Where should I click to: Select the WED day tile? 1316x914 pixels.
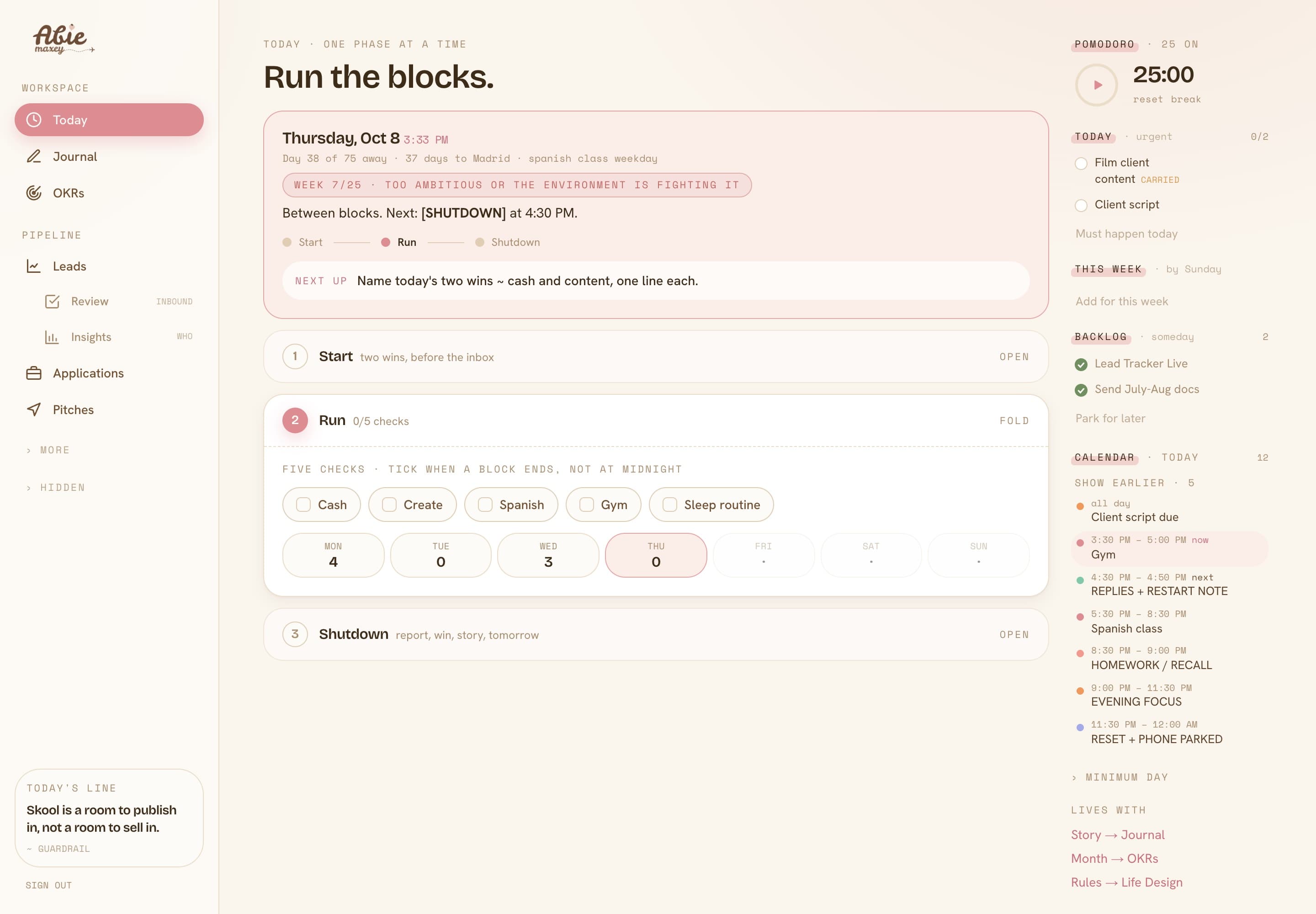pyautogui.click(x=548, y=555)
